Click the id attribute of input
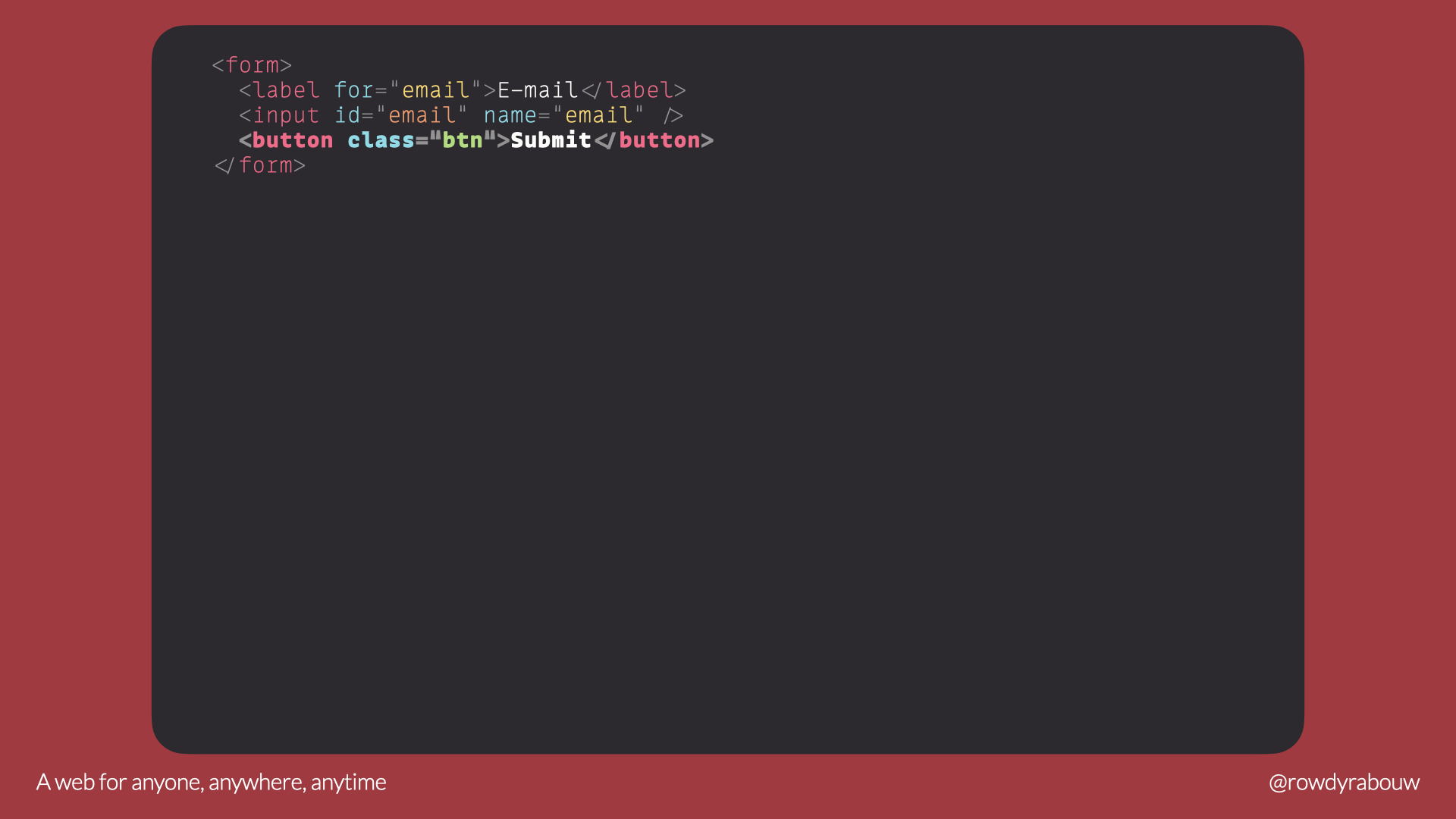 347,115
